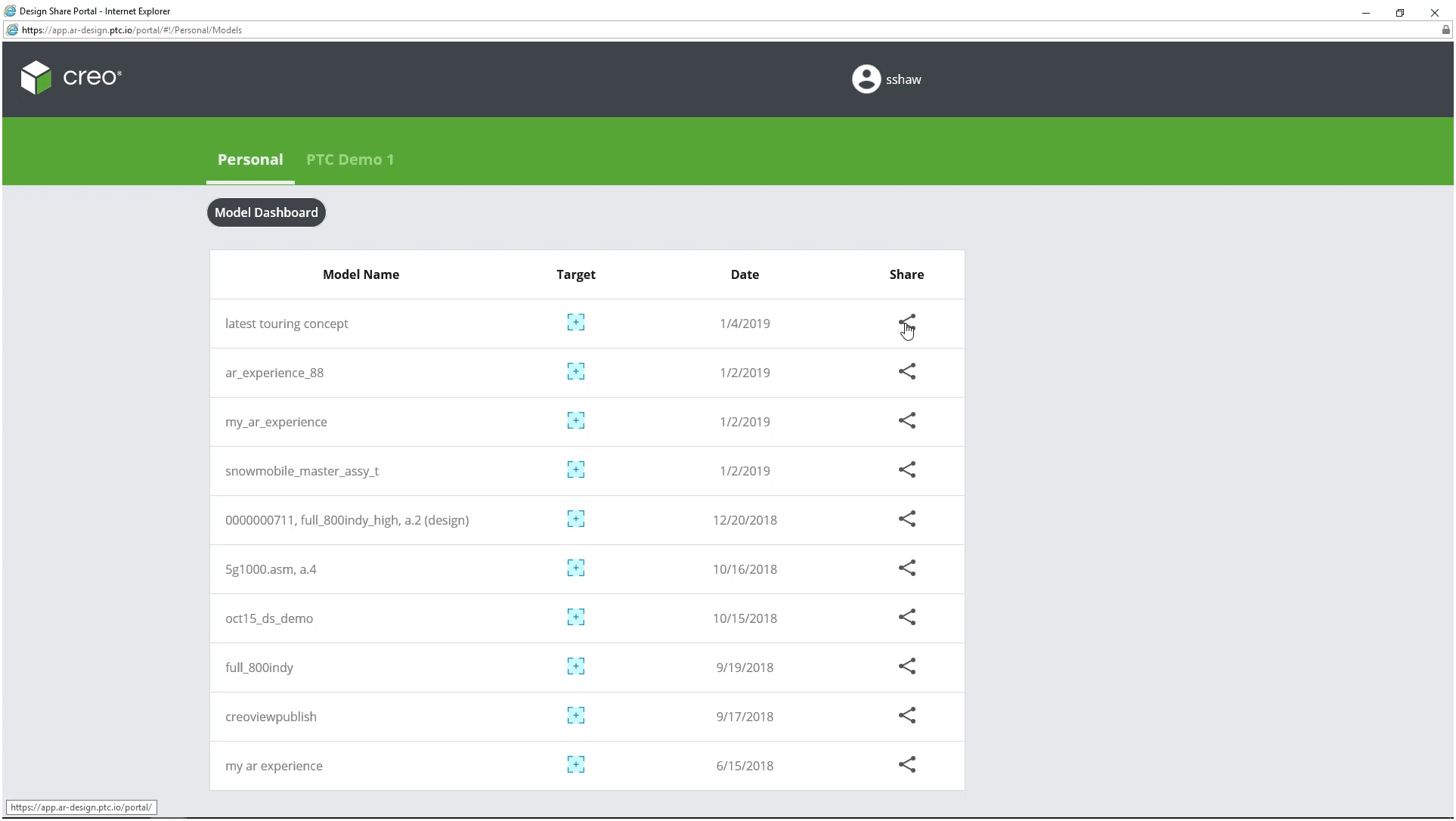View target for oct15_ds_demo

(575, 618)
